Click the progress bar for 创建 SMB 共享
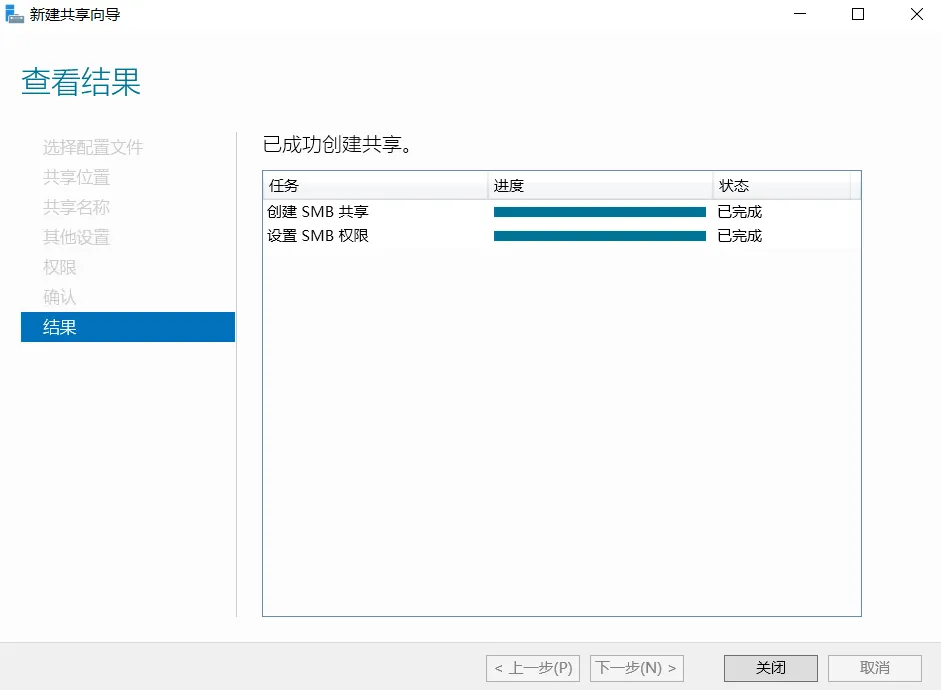Viewport: 941px width, 690px height. (x=600, y=212)
